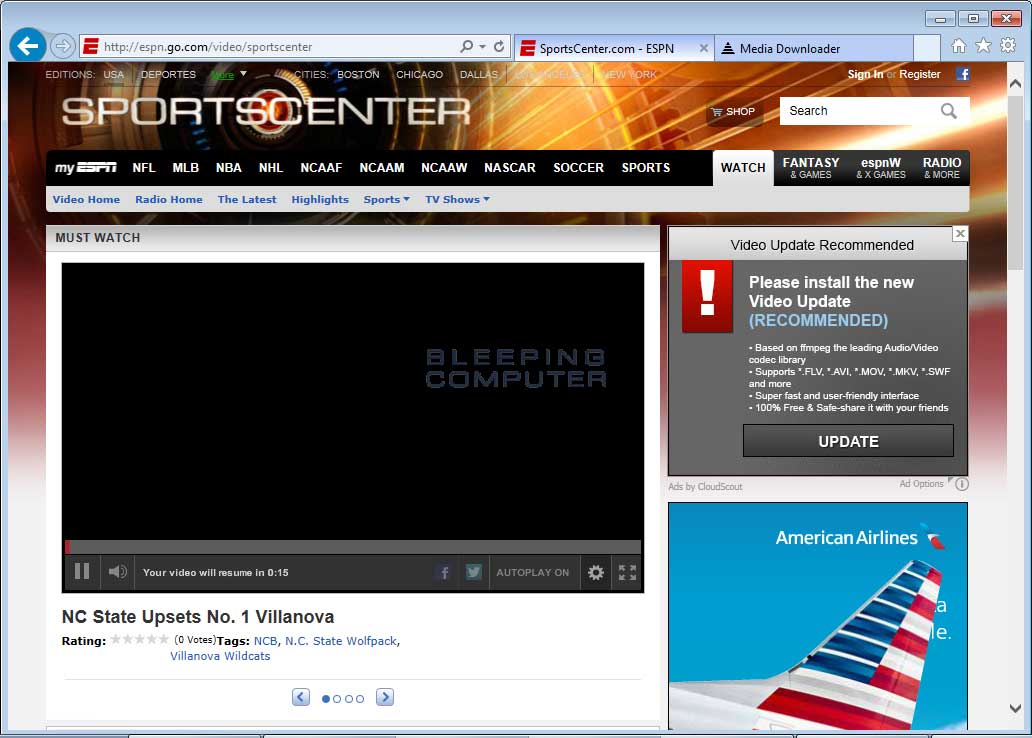Open browser home page icon
This screenshot has width=1032, height=738.
[958, 46]
